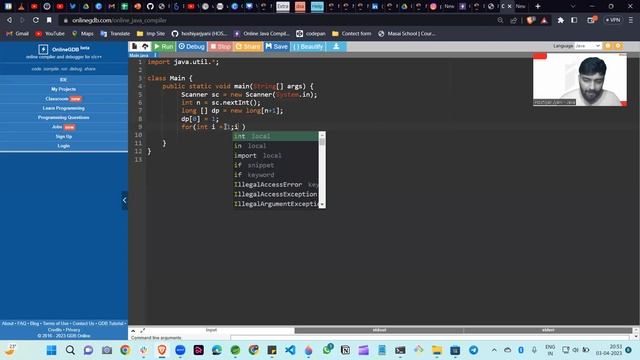The image size is (640, 360).
Task: Click the orange icon beside Language dropdown
Action: [x=608, y=46]
